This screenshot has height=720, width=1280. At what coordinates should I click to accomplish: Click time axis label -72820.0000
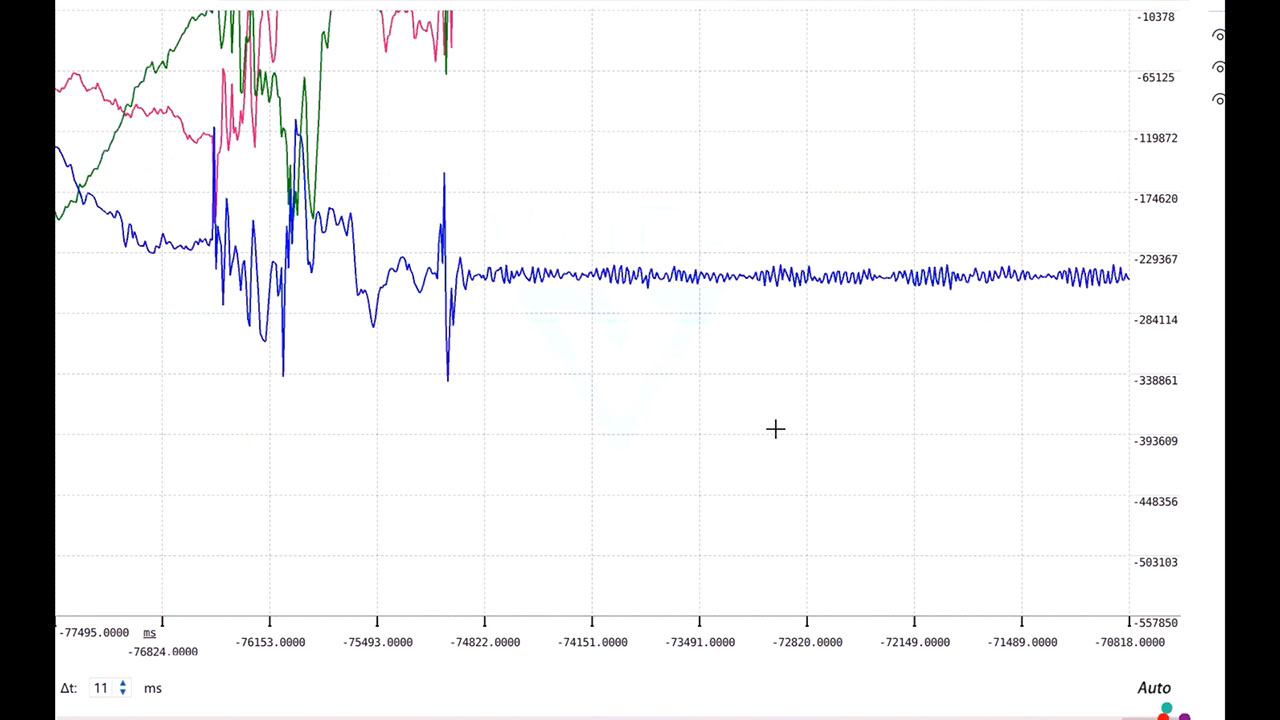807,642
